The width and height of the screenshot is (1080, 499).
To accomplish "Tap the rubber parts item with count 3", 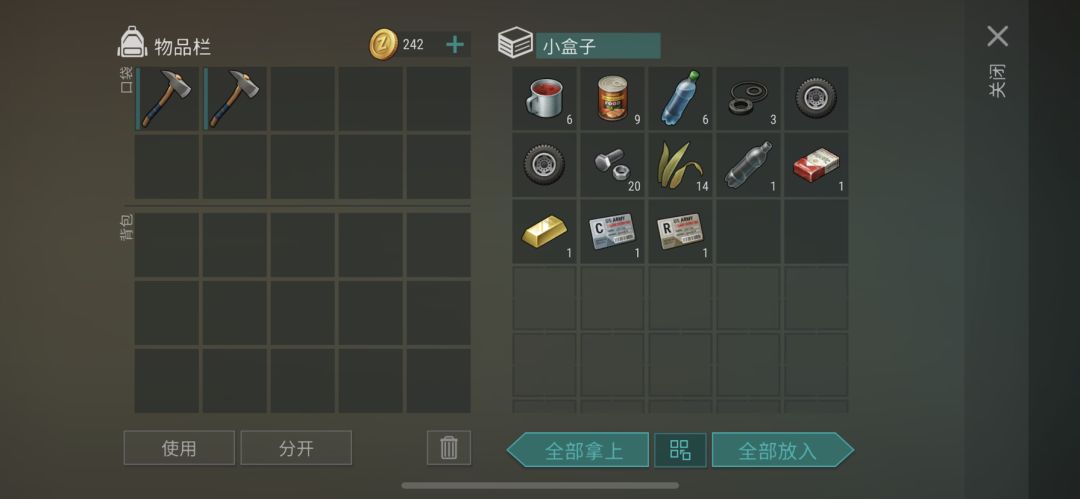I will tap(748, 98).
